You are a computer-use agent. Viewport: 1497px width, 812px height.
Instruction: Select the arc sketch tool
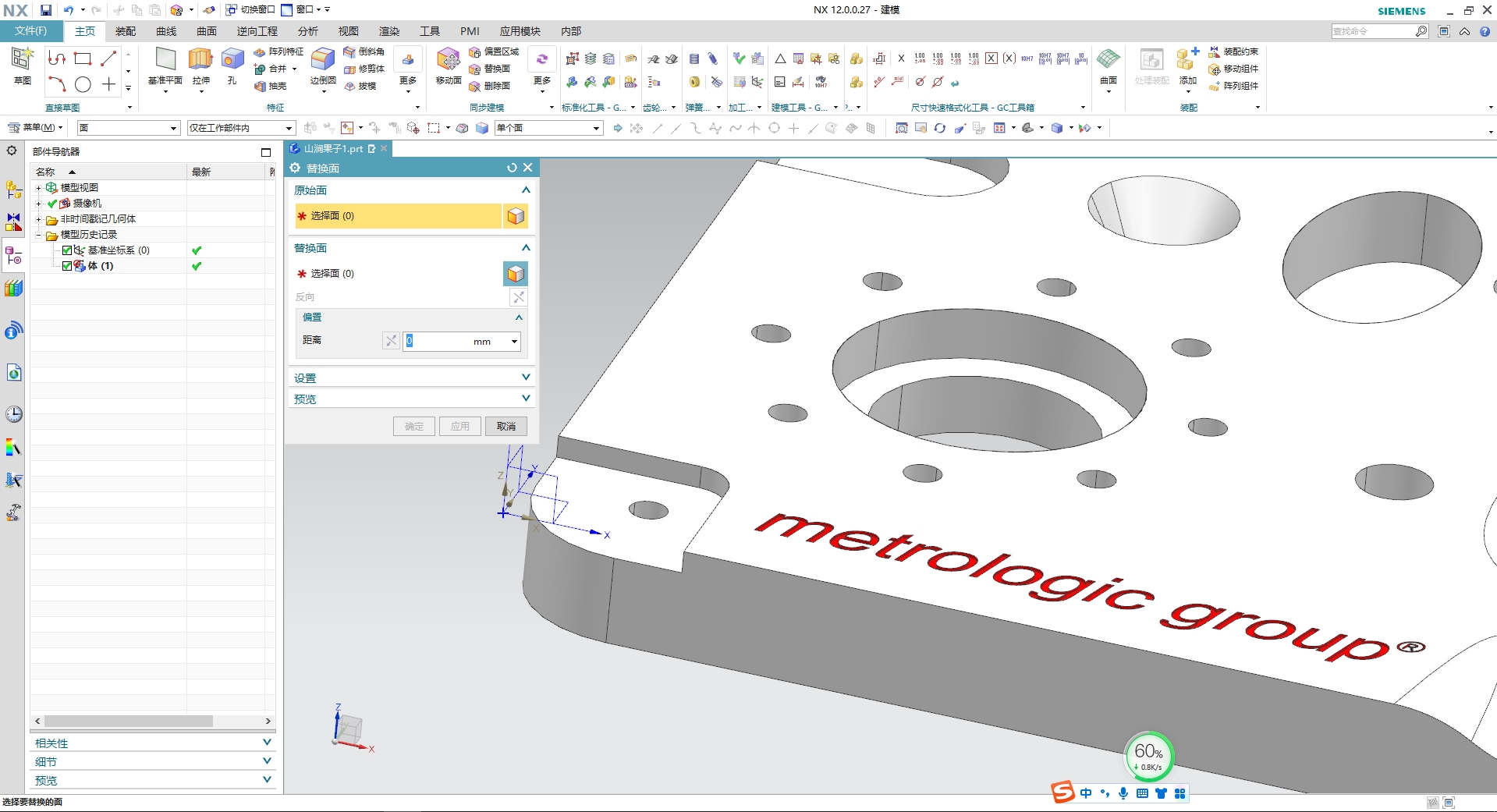56,84
